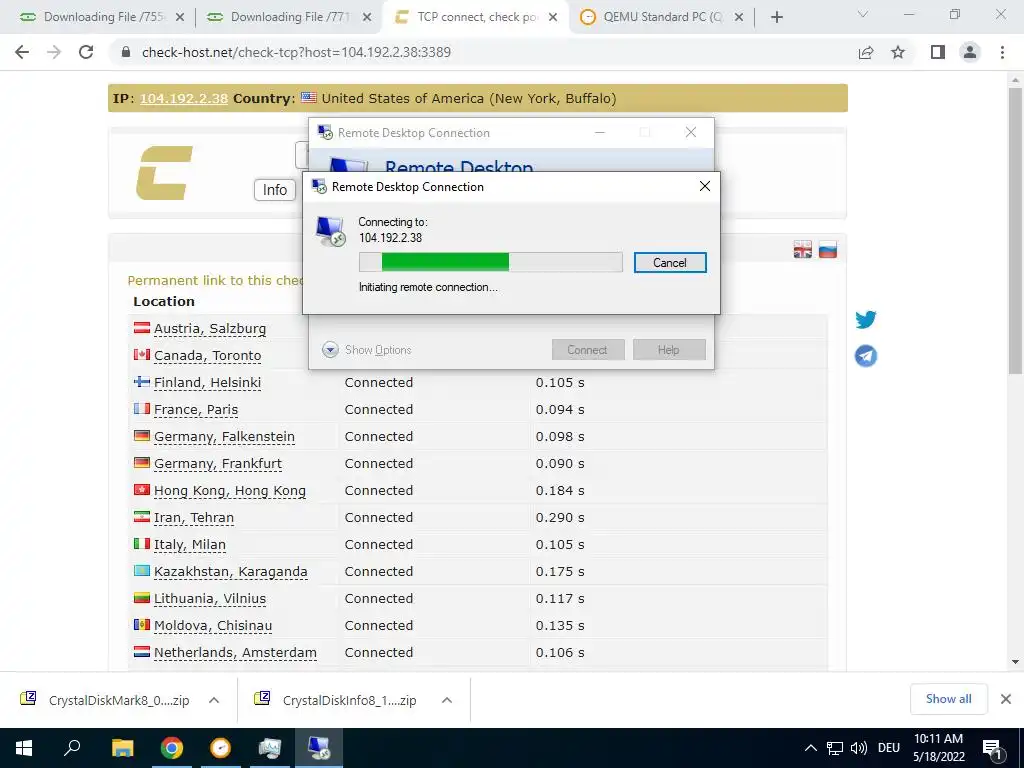The image size is (1024, 768).
Task: Reload the check-host page
Action: tap(86, 52)
